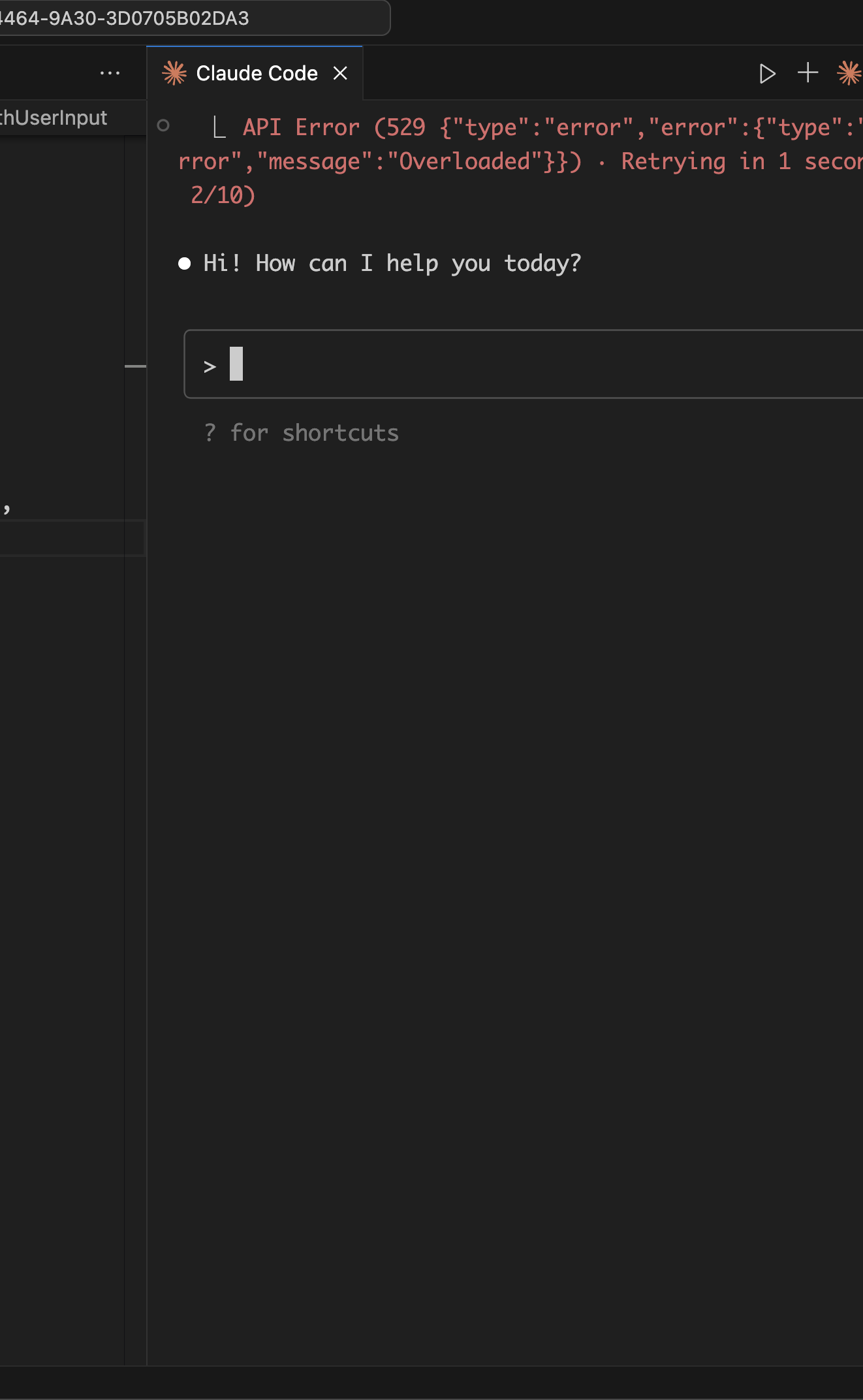Click the hollow circle marker beside API Error
Screen dimensions: 863x1400
[x=163, y=125]
